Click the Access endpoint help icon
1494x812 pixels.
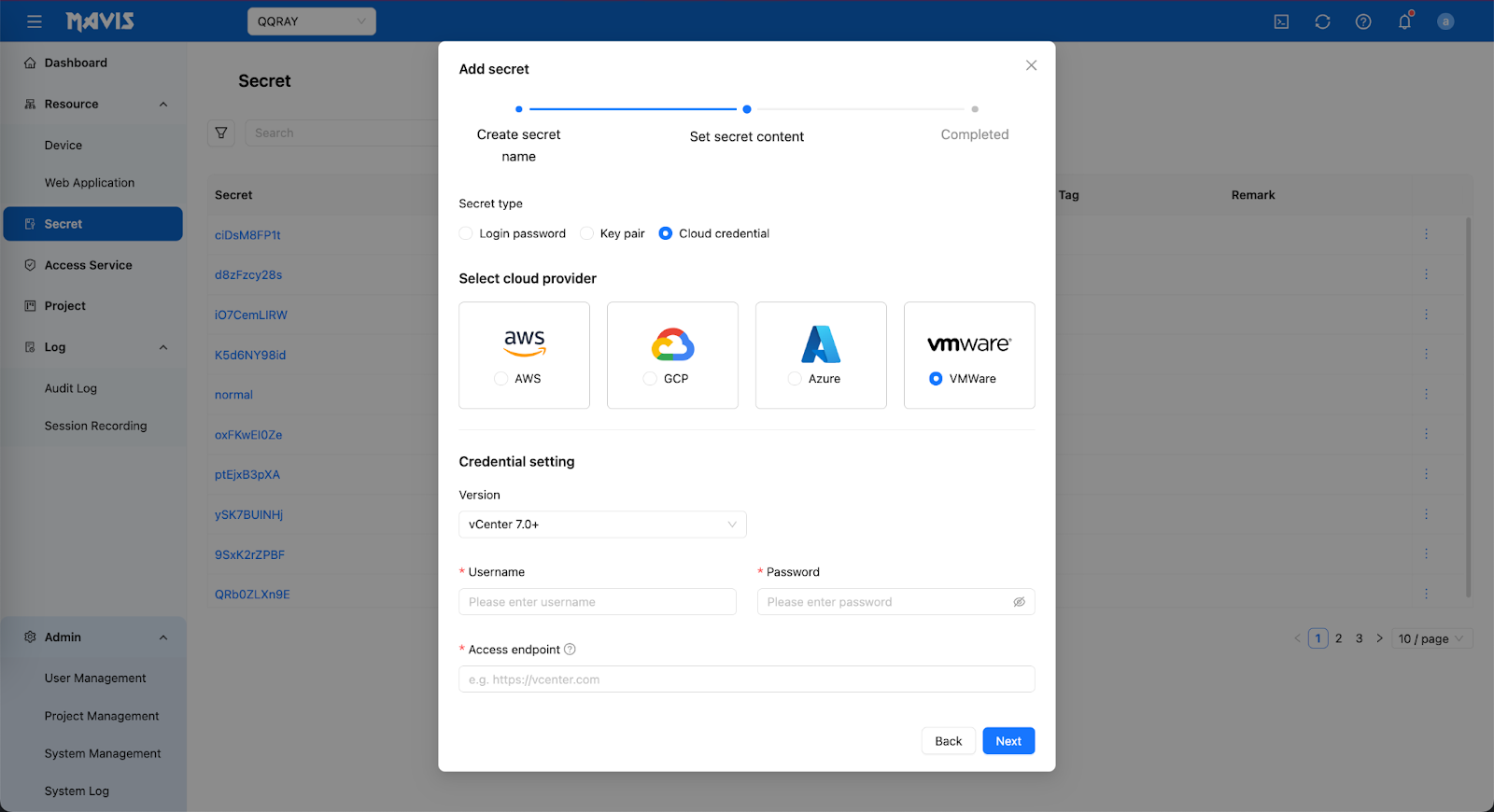tap(570, 650)
